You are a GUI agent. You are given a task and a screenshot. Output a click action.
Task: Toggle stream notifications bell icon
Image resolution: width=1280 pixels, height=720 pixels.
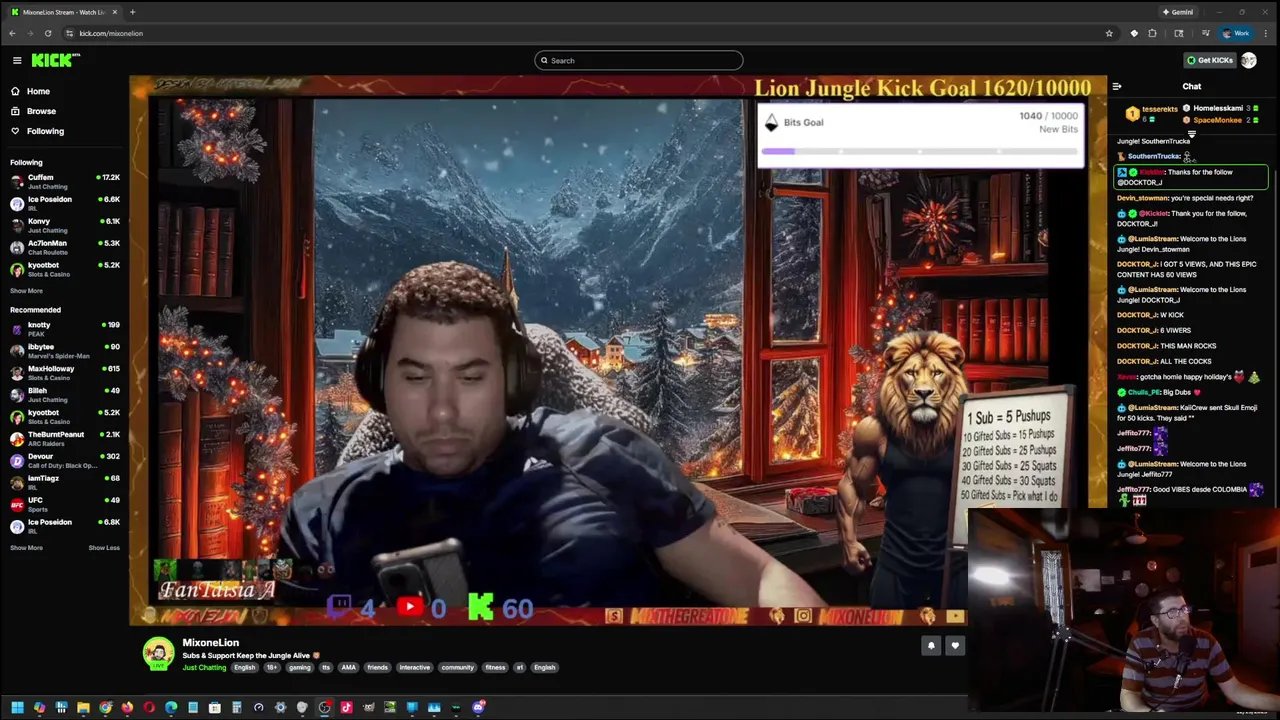pos(931,646)
